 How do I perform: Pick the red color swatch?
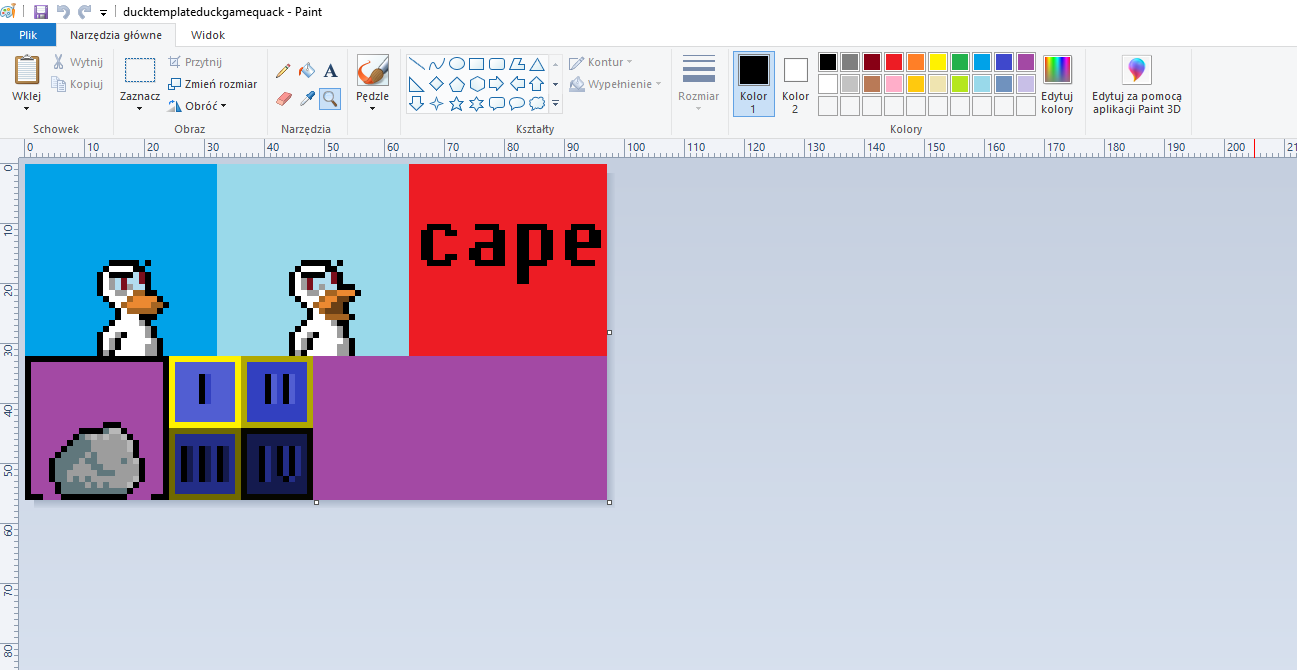[894, 62]
